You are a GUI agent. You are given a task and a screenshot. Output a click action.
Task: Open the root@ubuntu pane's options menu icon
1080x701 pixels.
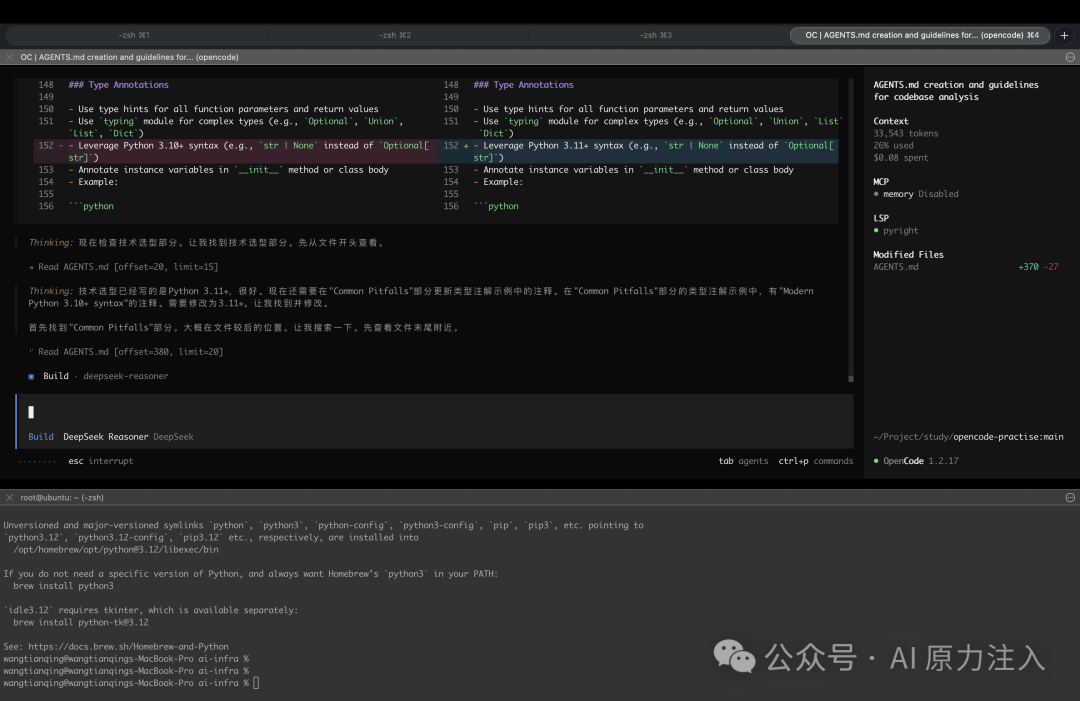(x=1070, y=497)
